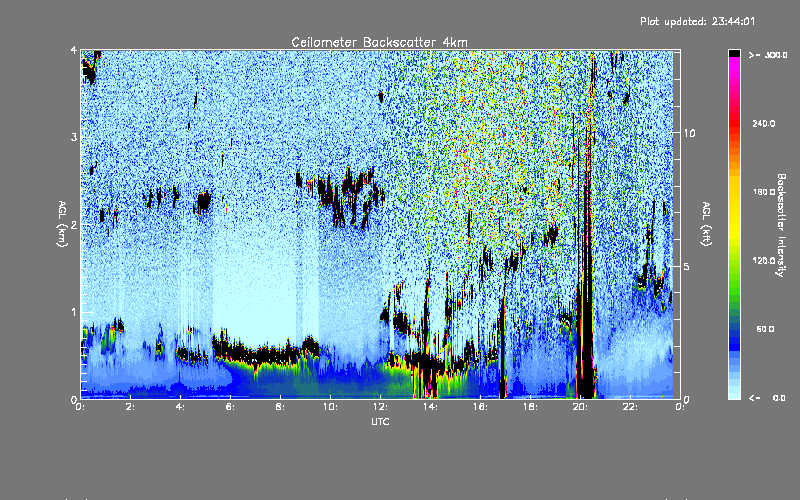This screenshot has width=800, height=500.
Task: Click the 10: tick label on the time axis
Action: coord(330,407)
